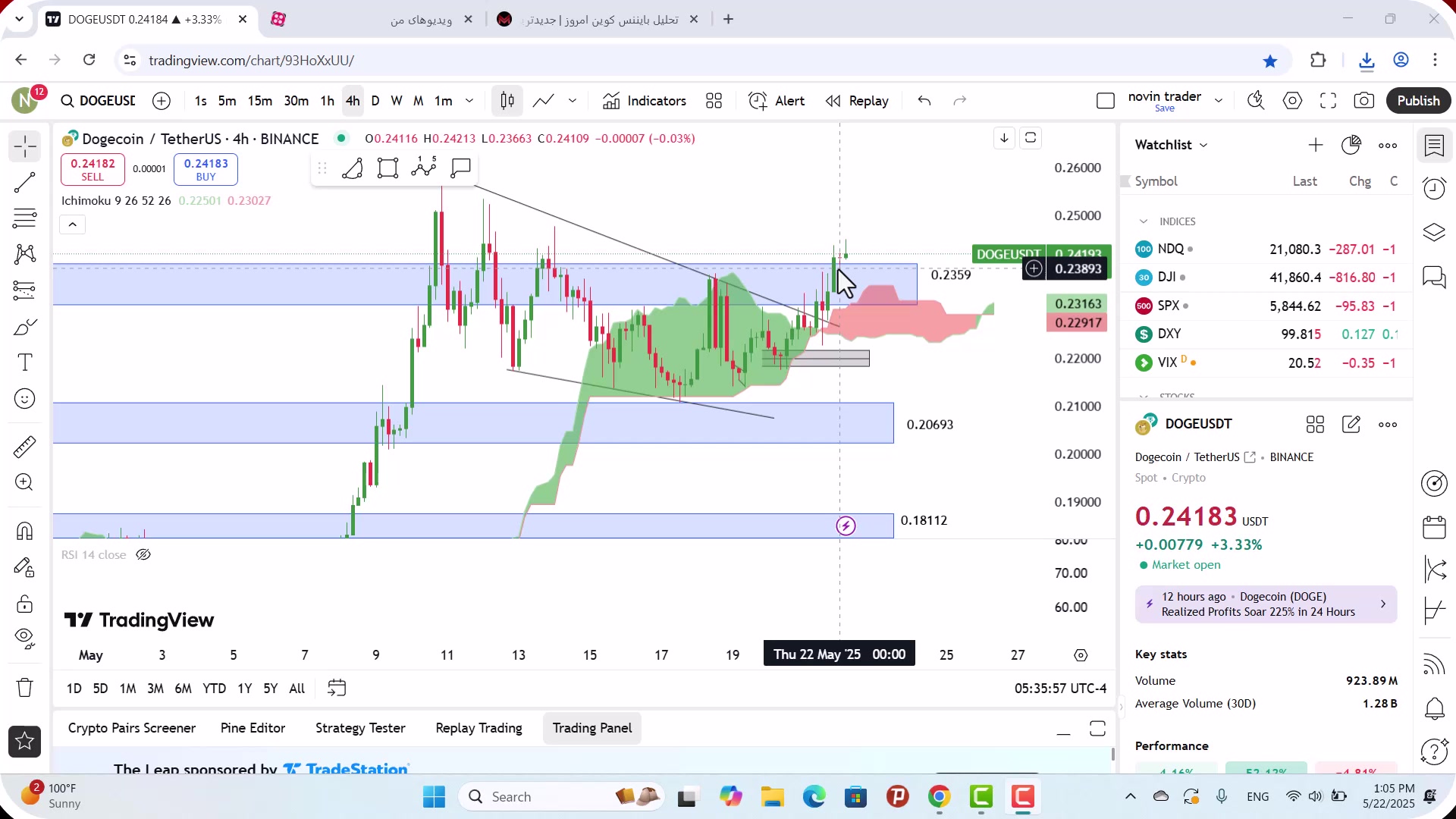The width and height of the screenshot is (1456, 819).
Task: Add a symbol to compare with plus icon
Action: pos(162,101)
